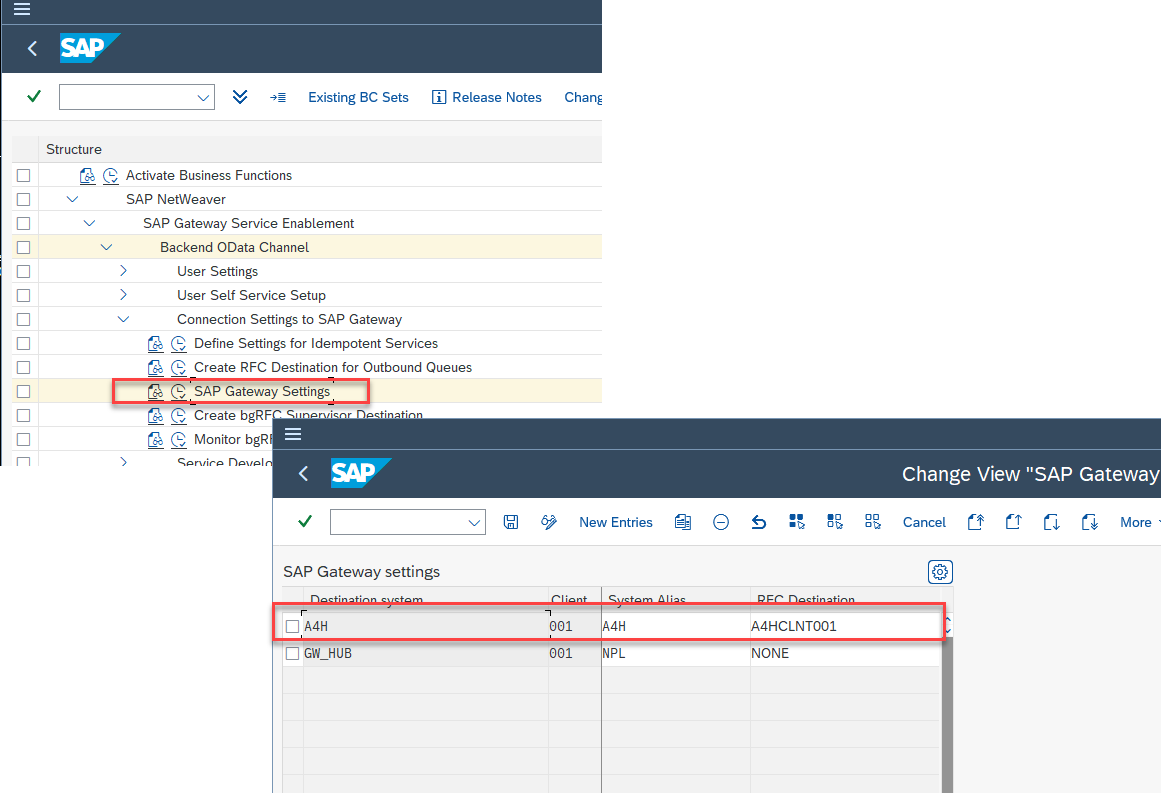Tick checkbox for User Self Service Setup row
The width and height of the screenshot is (1161, 793).
click(24, 295)
